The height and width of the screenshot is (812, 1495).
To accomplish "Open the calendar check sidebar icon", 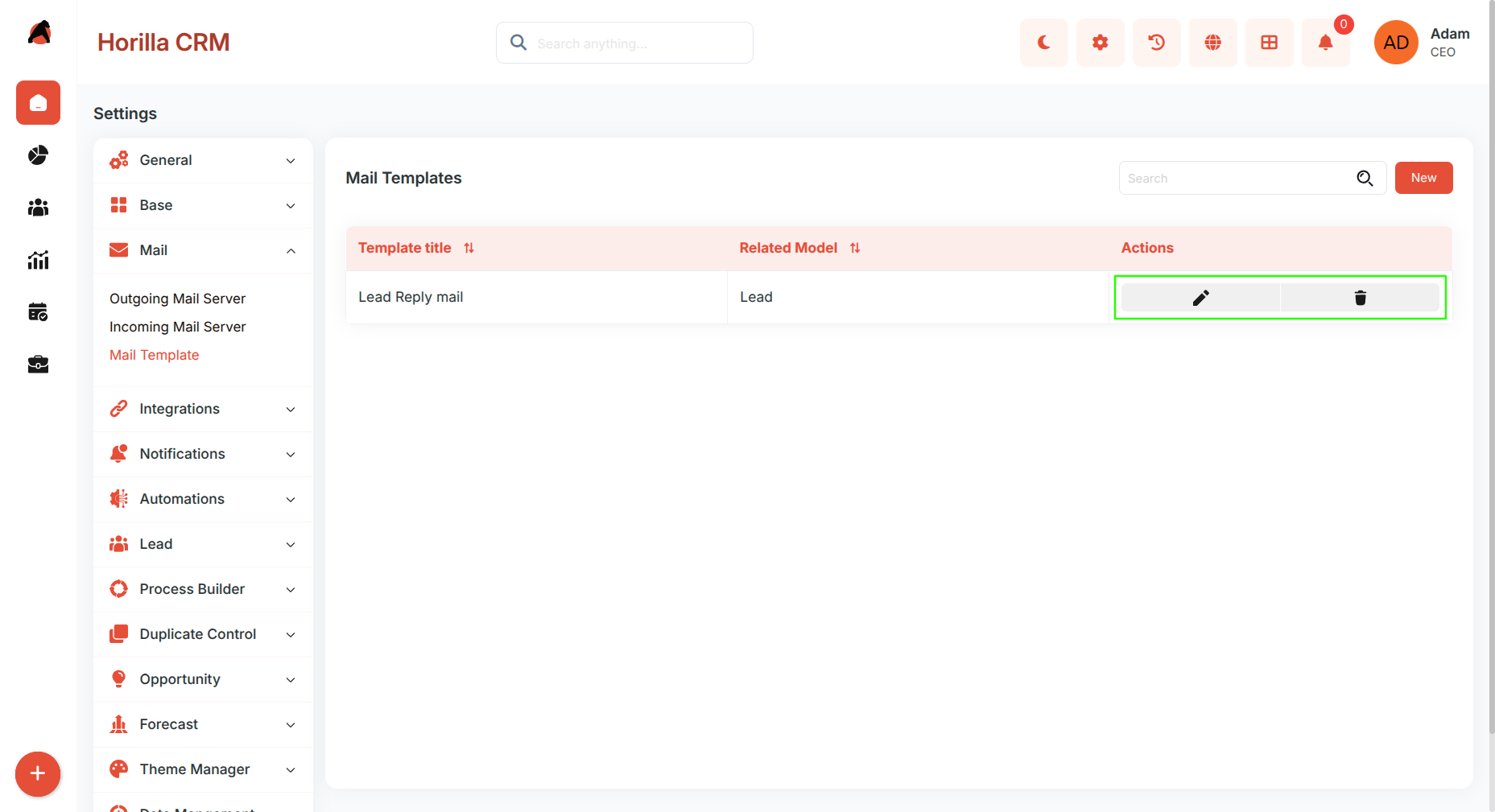I will click(x=38, y=311).
